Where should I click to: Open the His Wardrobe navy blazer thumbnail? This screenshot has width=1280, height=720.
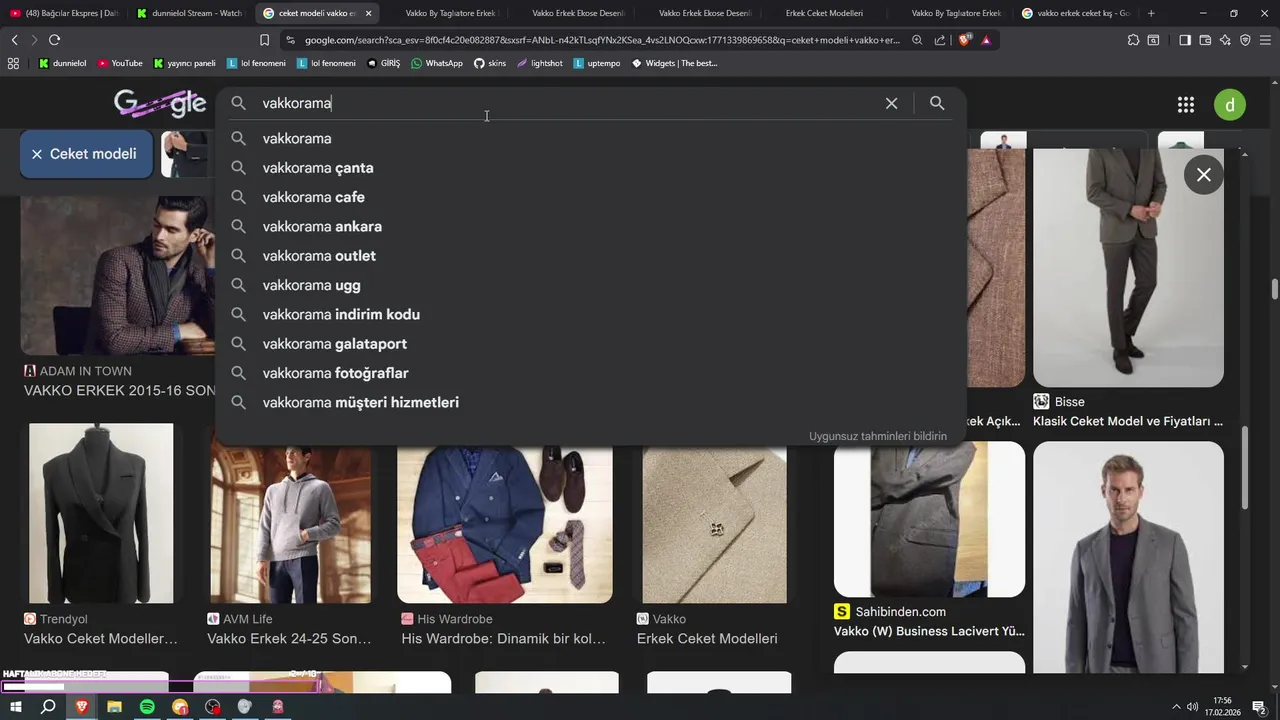[x=505, y=525]
